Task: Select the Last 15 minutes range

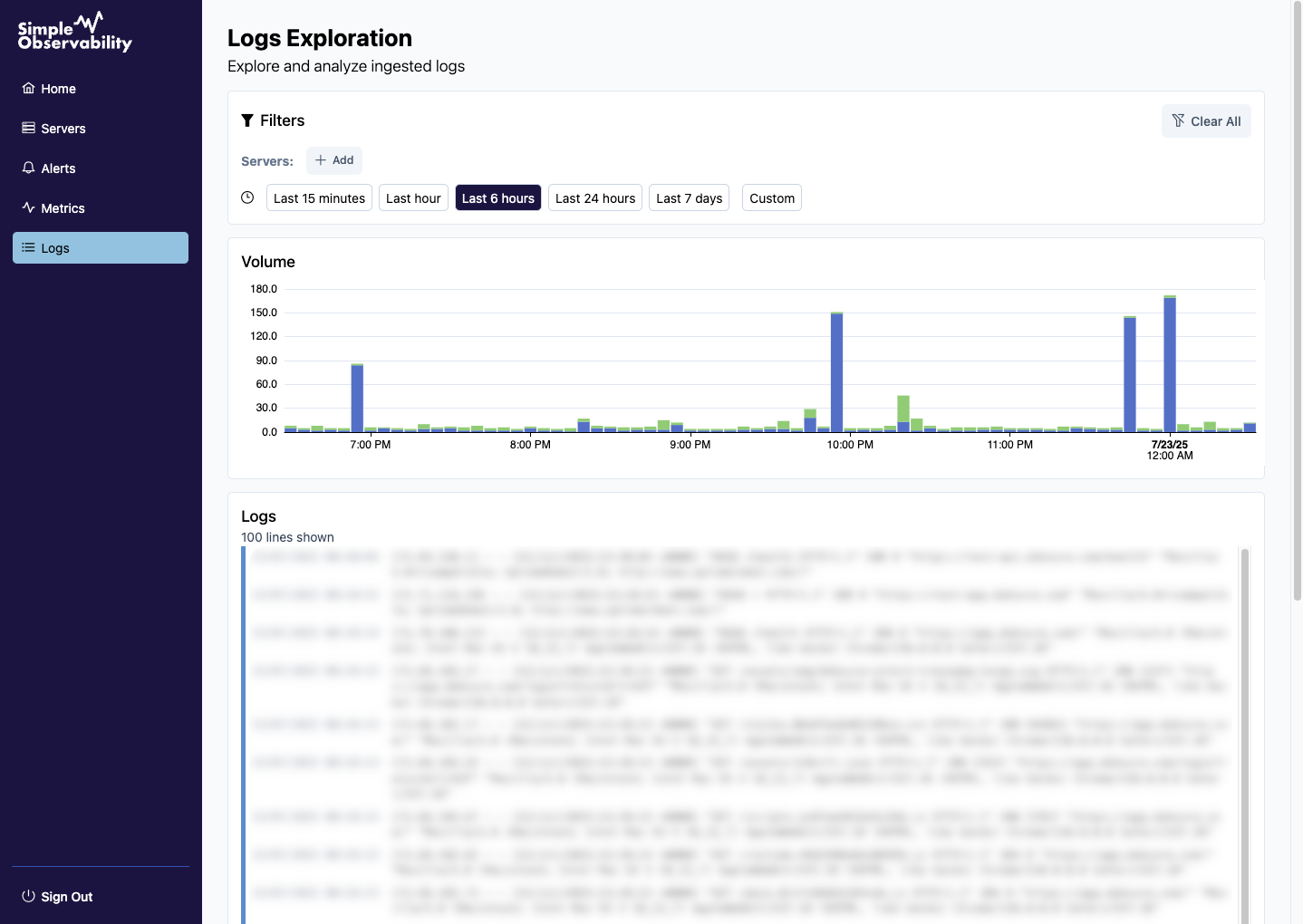Action: 319,198
